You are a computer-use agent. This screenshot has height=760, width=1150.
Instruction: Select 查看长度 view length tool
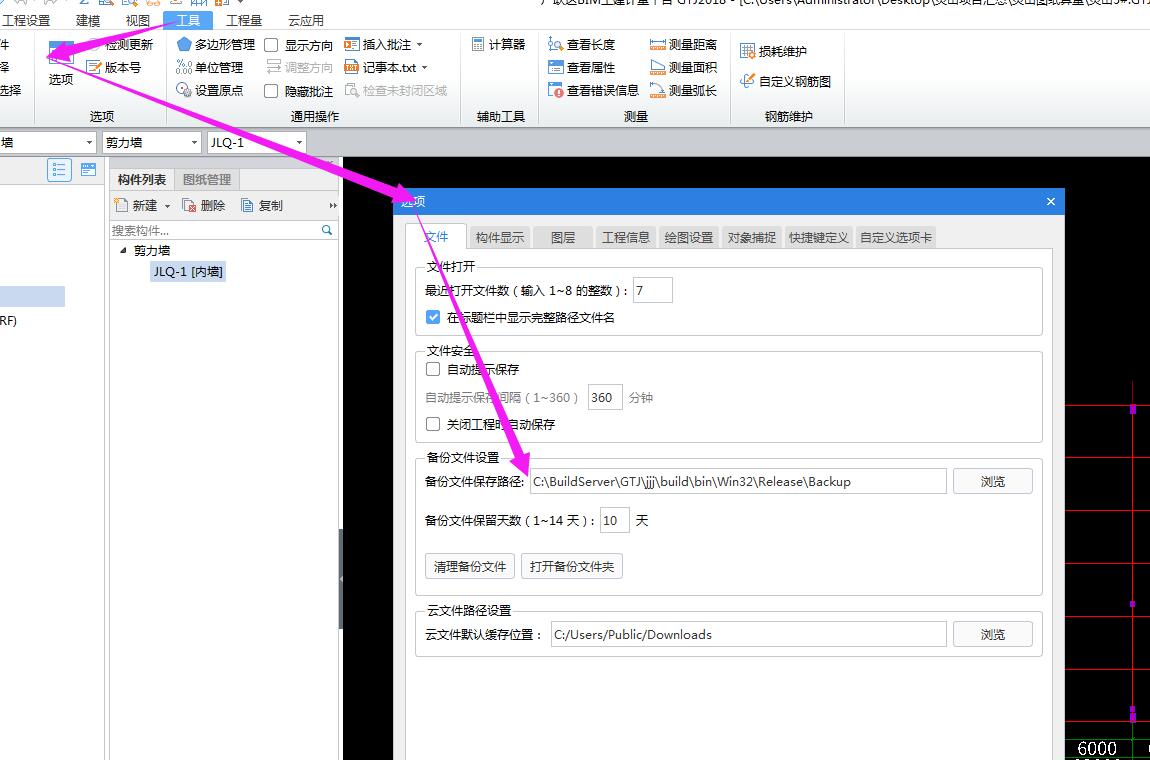tap(582, 45)
